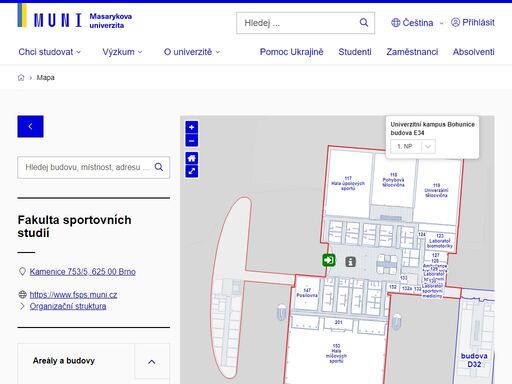Click the top search magnifier icon
512x384 pixels.
click(364, 23)
